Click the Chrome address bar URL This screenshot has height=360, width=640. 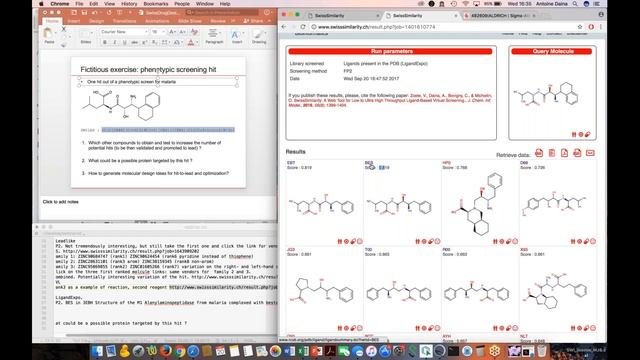tap(376, 27)
